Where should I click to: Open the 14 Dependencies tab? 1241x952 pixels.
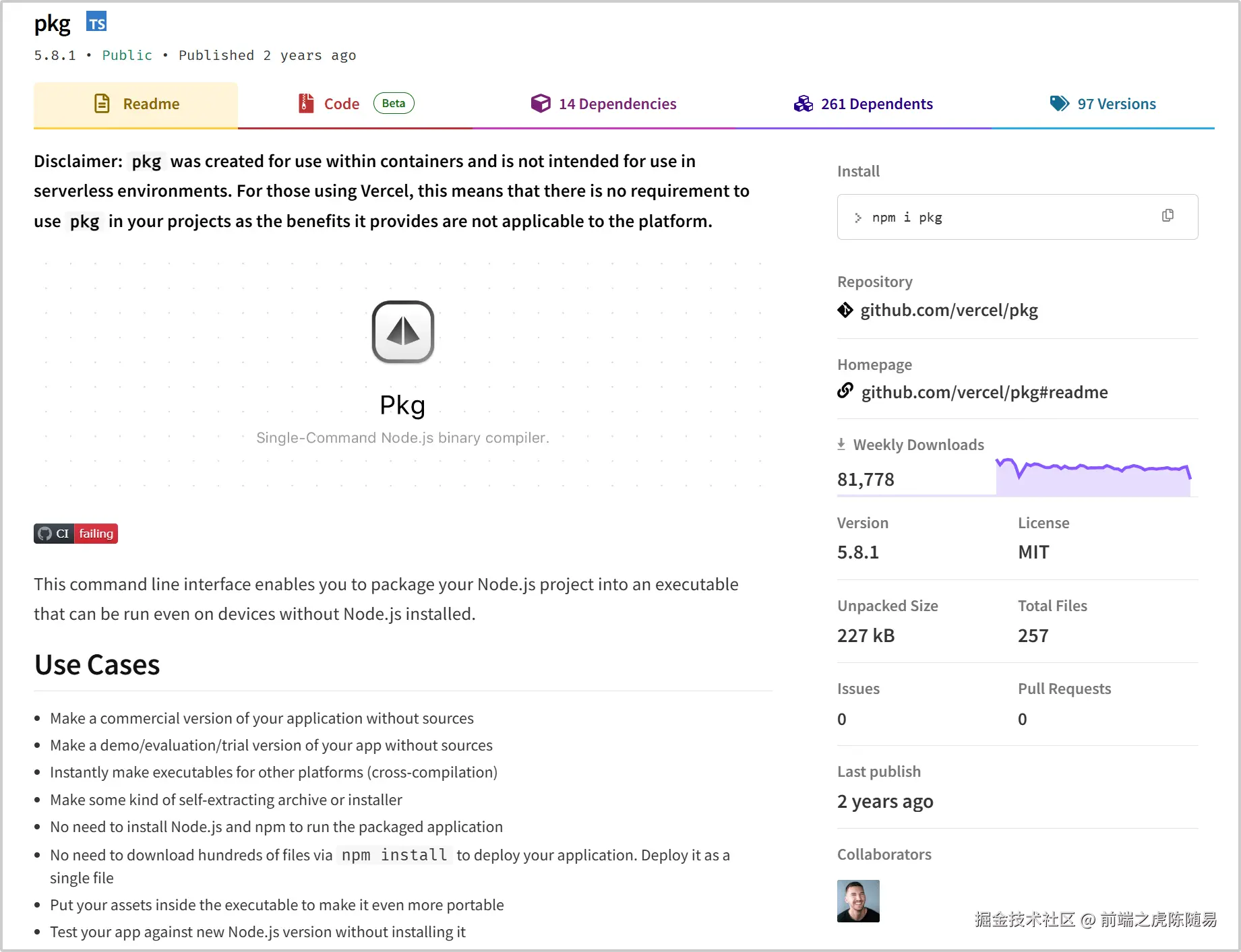(603, 104)
